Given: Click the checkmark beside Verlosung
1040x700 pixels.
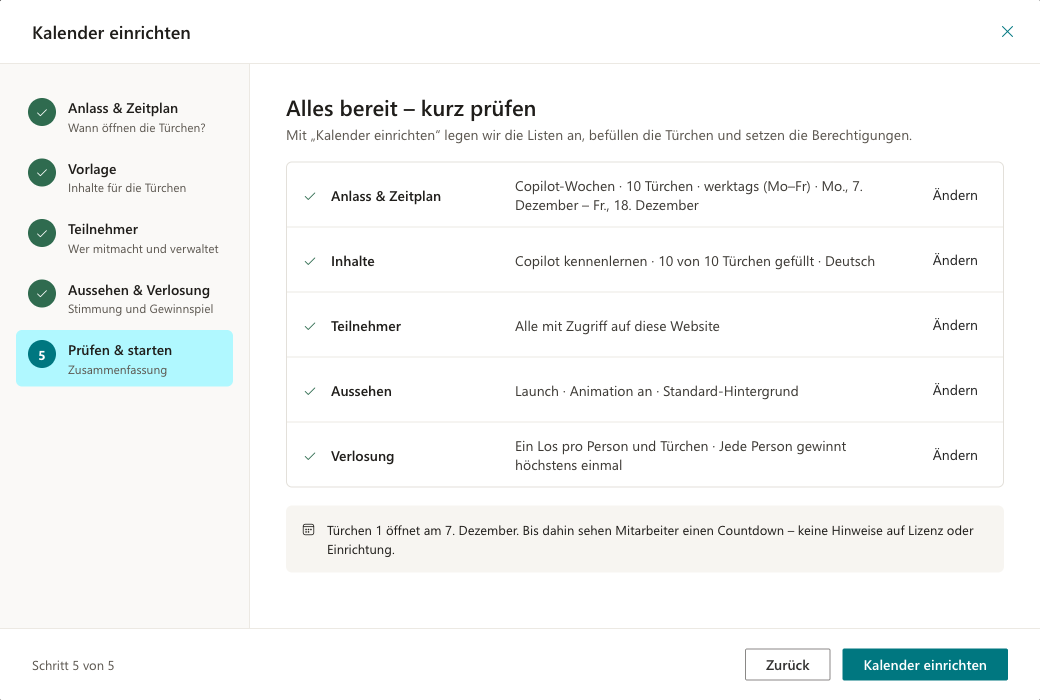Looking at the screenshot, I should (x=310, y=456).
